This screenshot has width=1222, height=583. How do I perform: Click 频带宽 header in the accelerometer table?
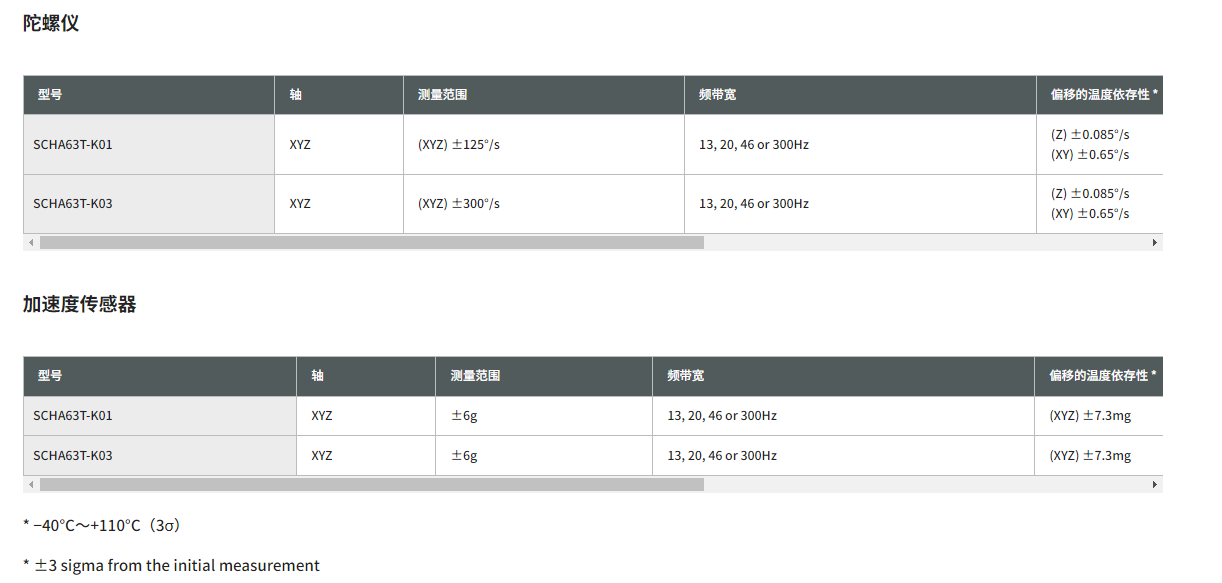[685, 376]
